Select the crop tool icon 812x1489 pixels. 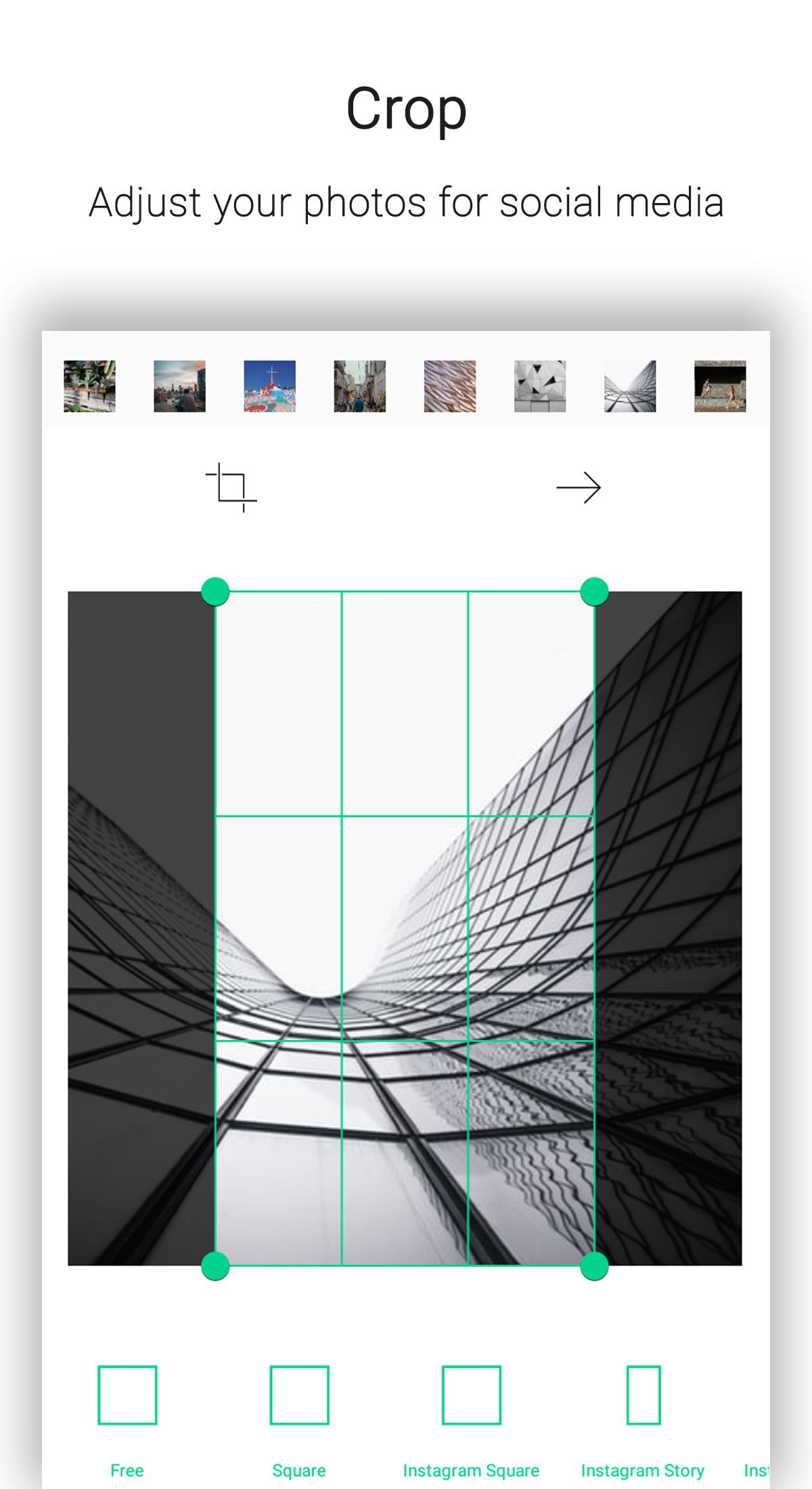231,487
